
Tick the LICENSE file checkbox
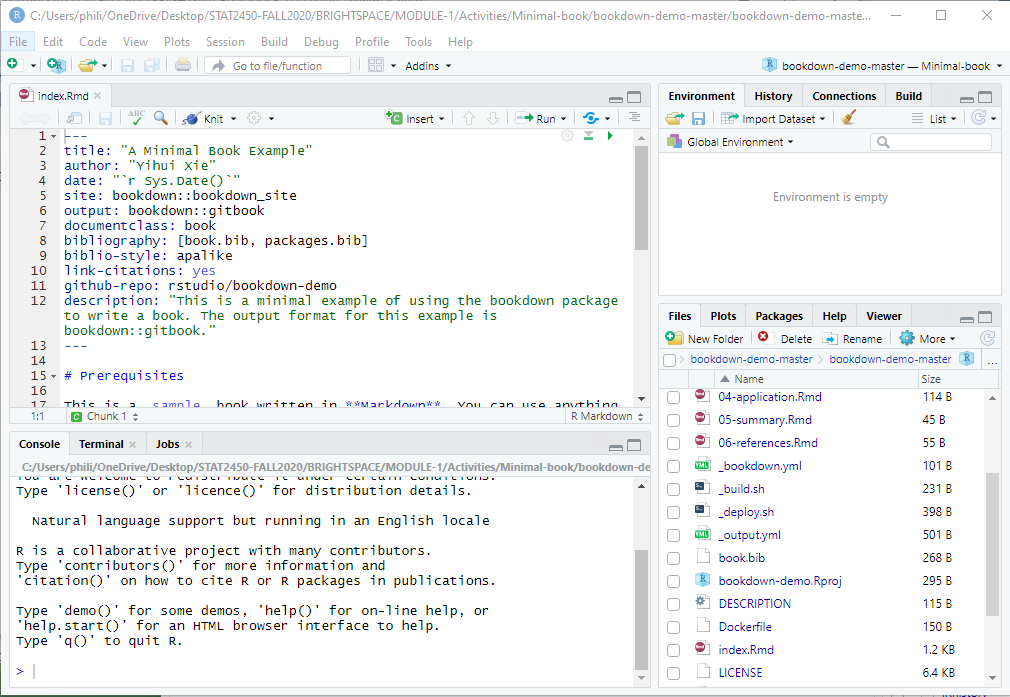point(673,673)
